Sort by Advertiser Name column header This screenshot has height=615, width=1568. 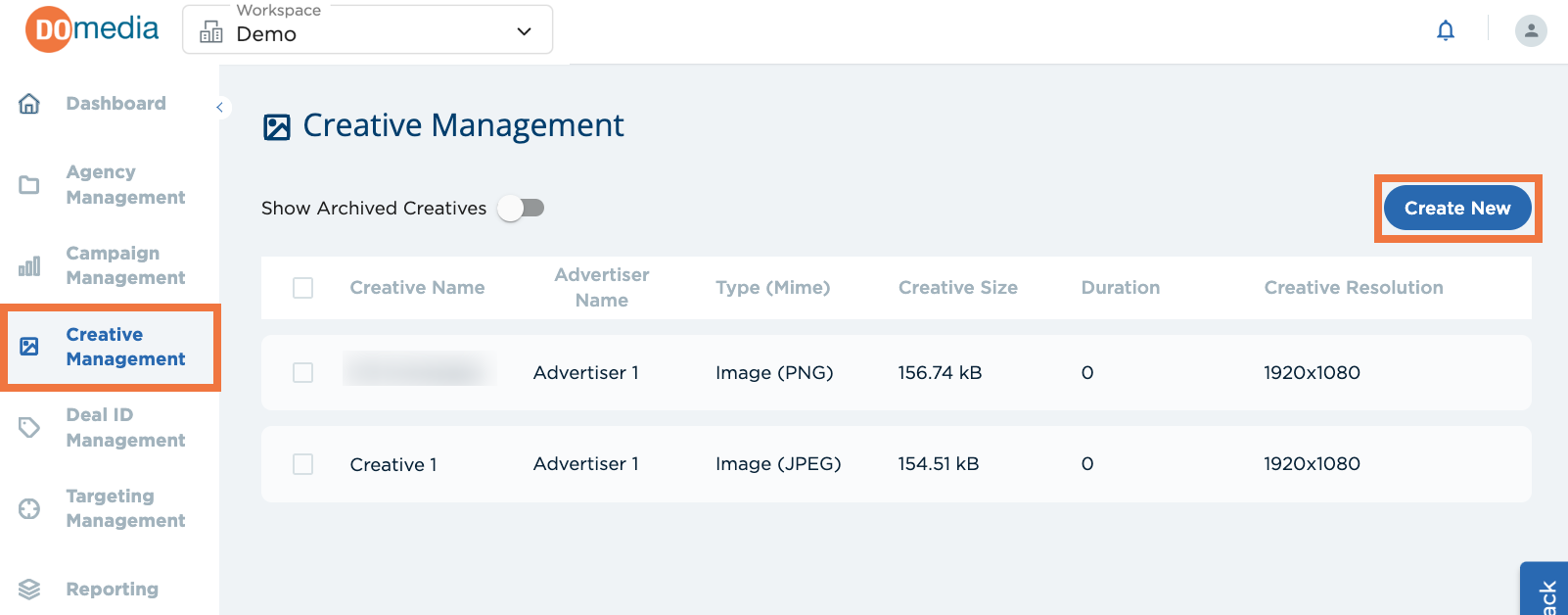602,288
